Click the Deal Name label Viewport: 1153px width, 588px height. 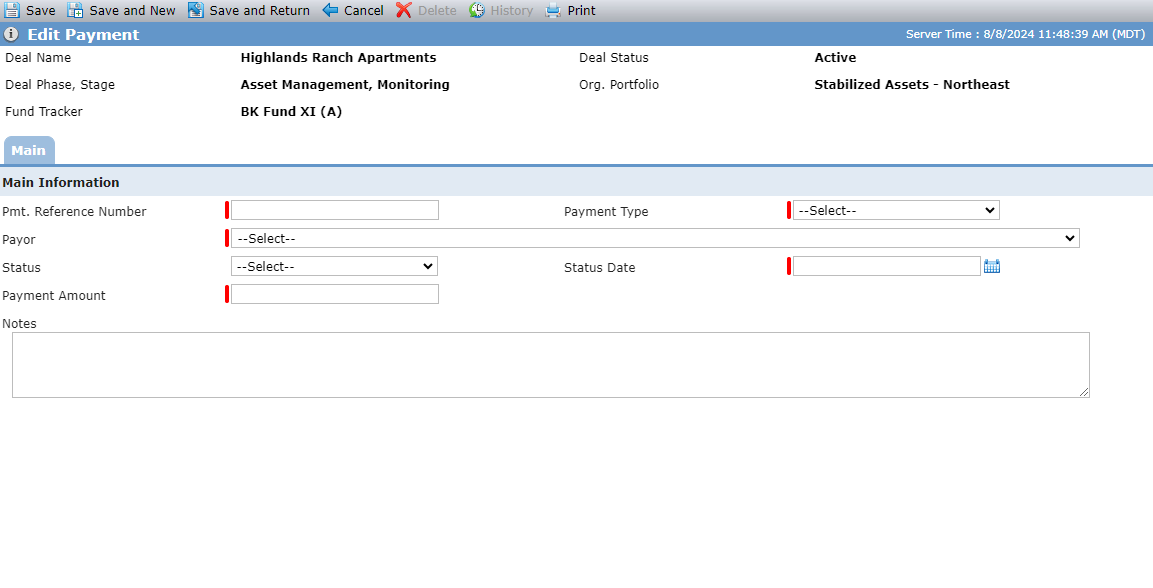click(x=38, y=57)
